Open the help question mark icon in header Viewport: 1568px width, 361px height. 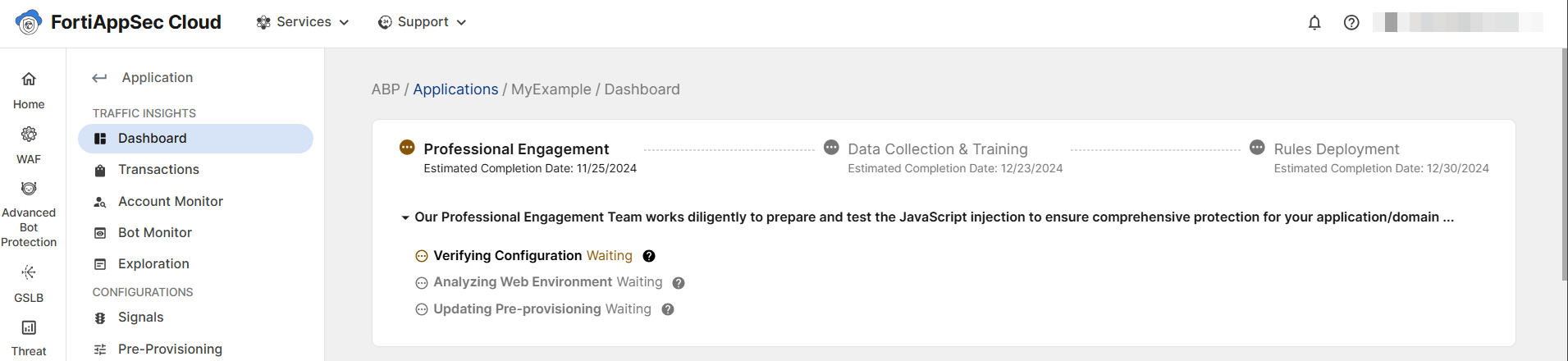[x=1351, y=23]
